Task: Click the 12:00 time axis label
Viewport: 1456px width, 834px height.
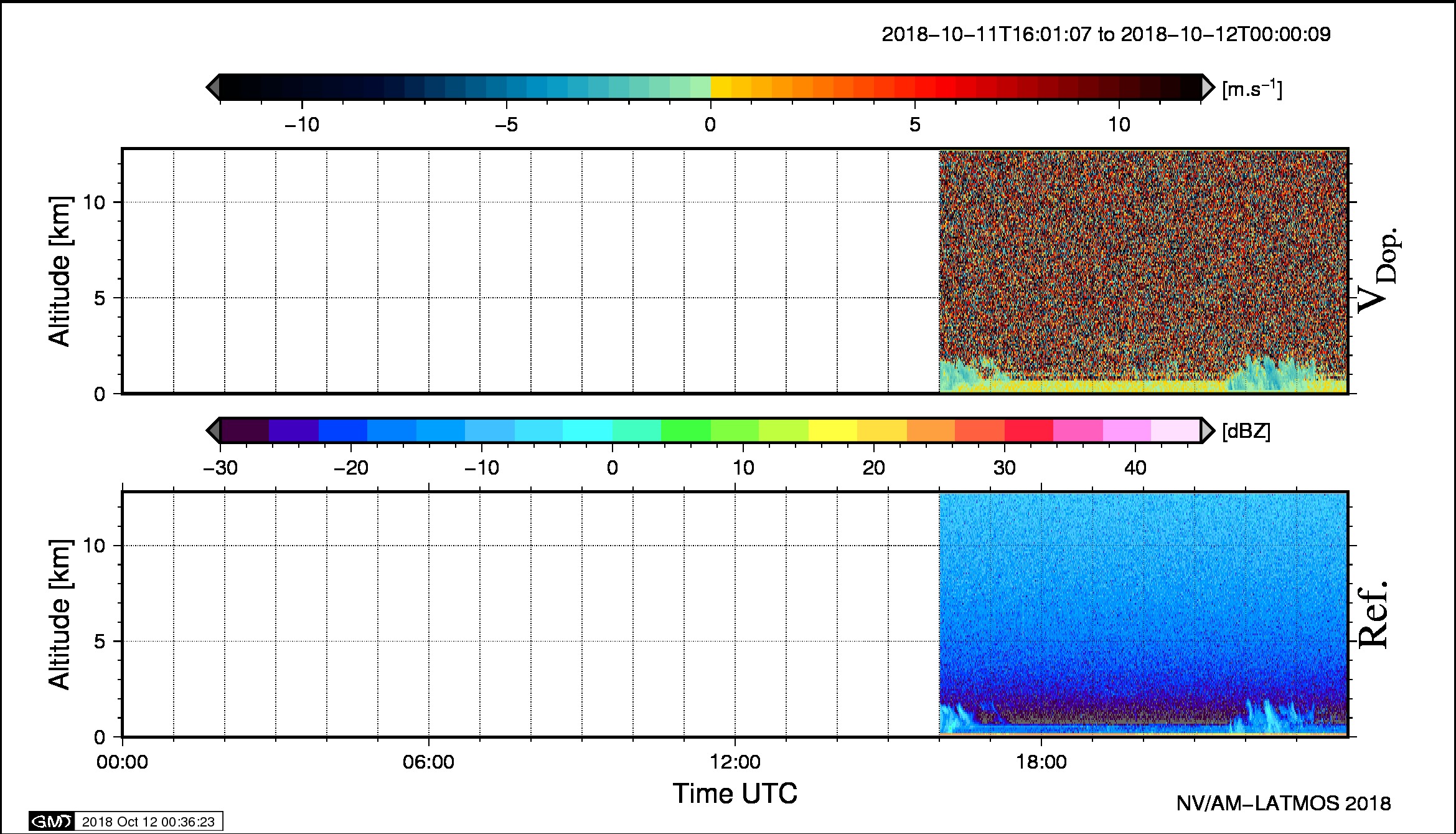Action: (x=735, y=762)
